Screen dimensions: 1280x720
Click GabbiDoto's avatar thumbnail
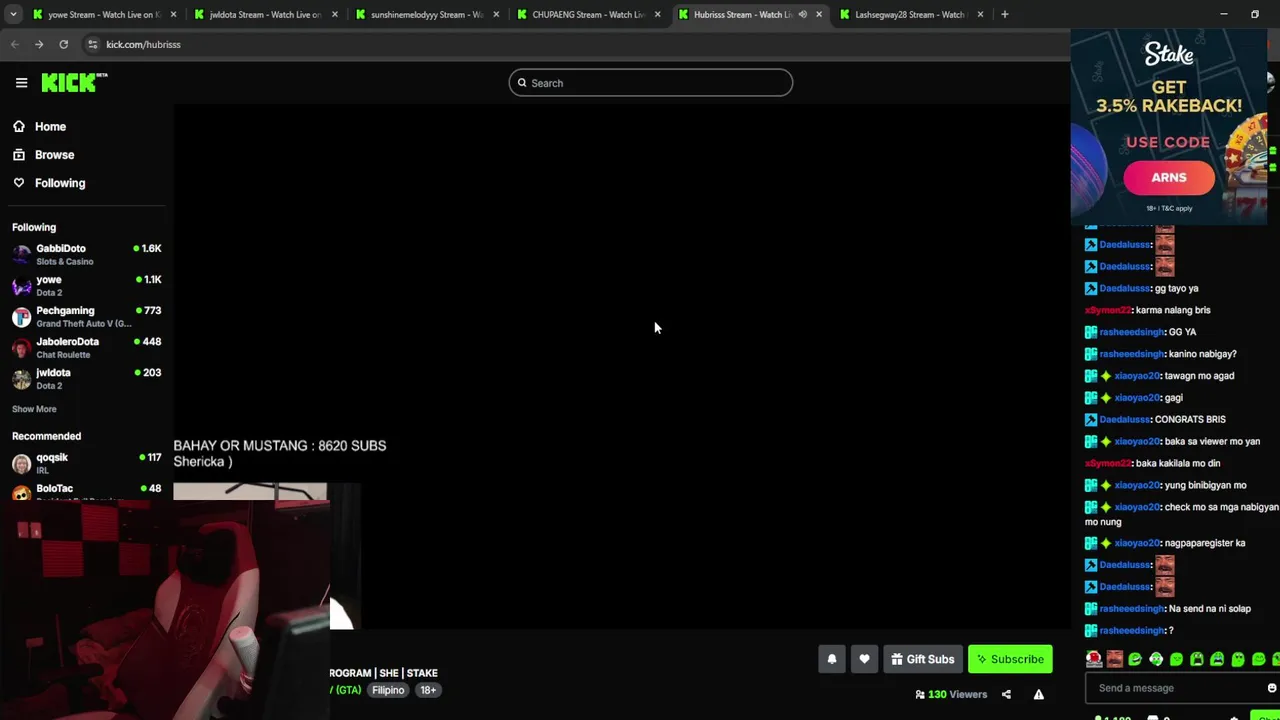click(21, 255)
